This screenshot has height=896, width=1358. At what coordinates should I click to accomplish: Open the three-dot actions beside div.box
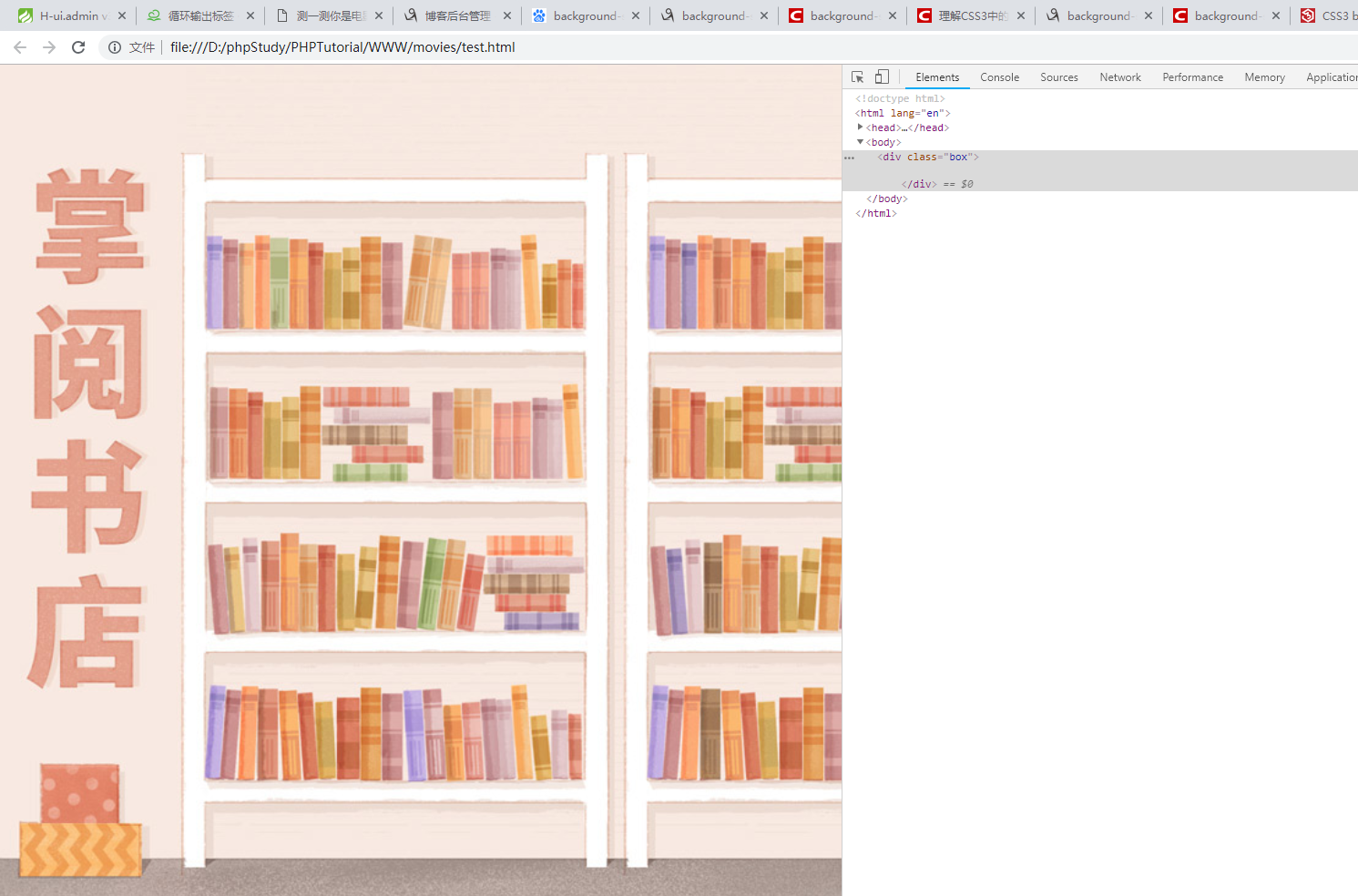[849, 158]
